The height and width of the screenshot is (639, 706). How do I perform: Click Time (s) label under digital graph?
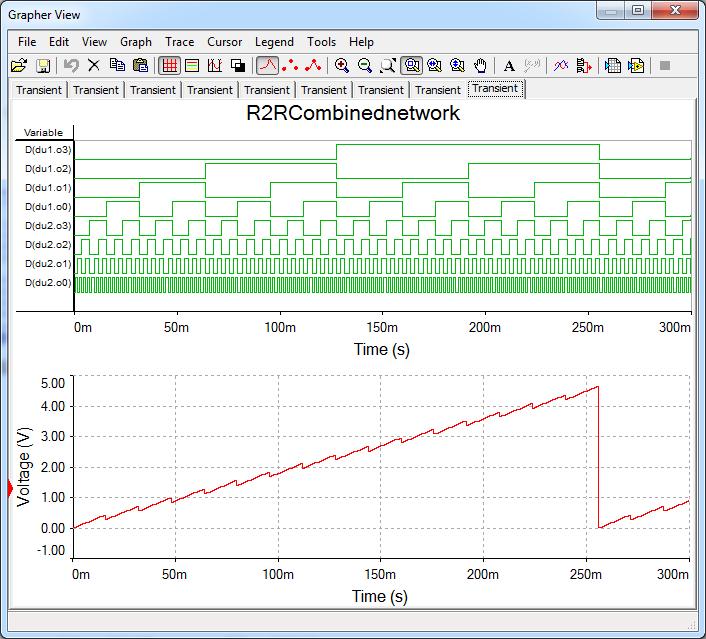(381, 350)
